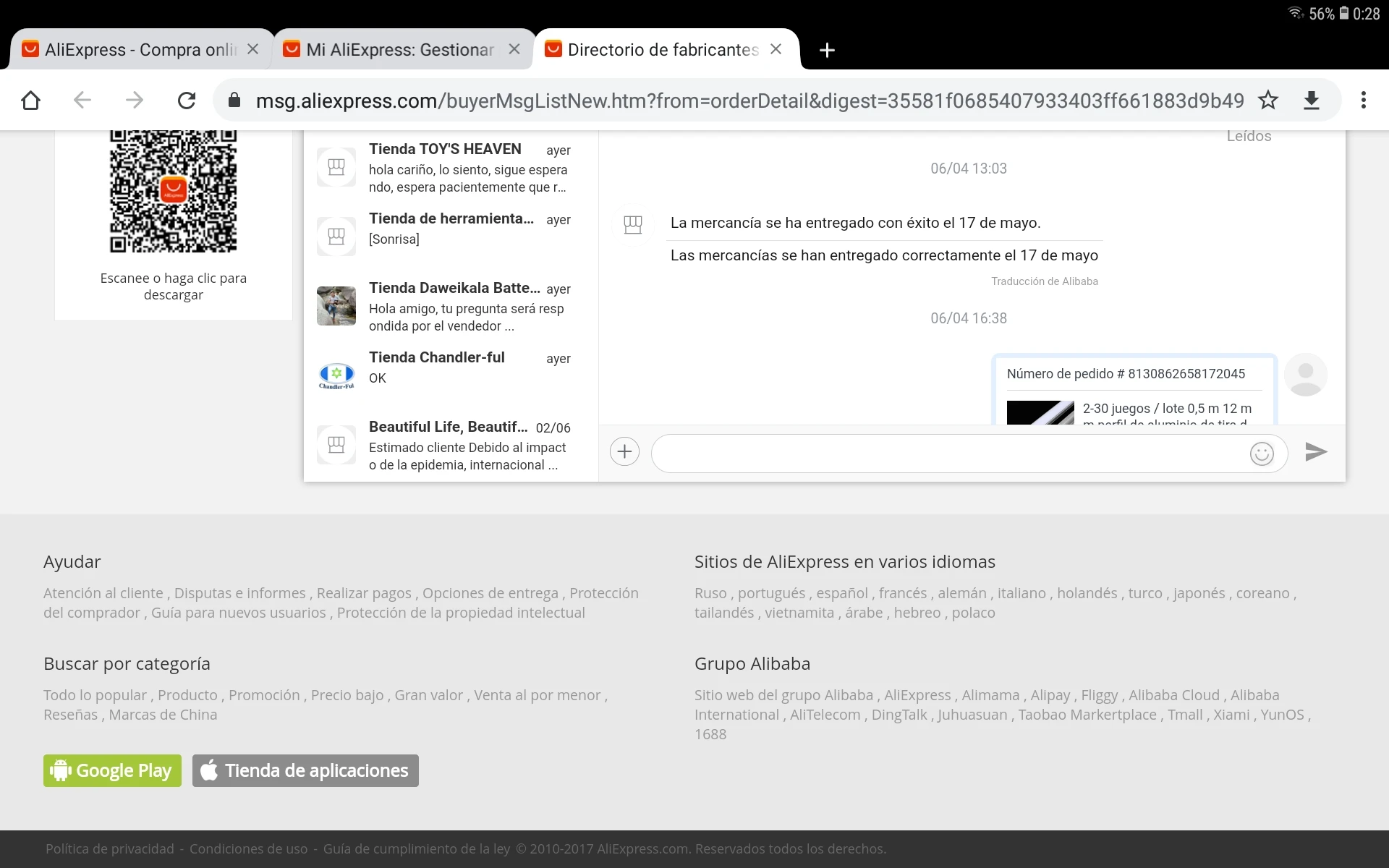Open the emoji picker smiley icon
The height and width of the screenshot is (868, 1389).
[x=1261, y=454]
